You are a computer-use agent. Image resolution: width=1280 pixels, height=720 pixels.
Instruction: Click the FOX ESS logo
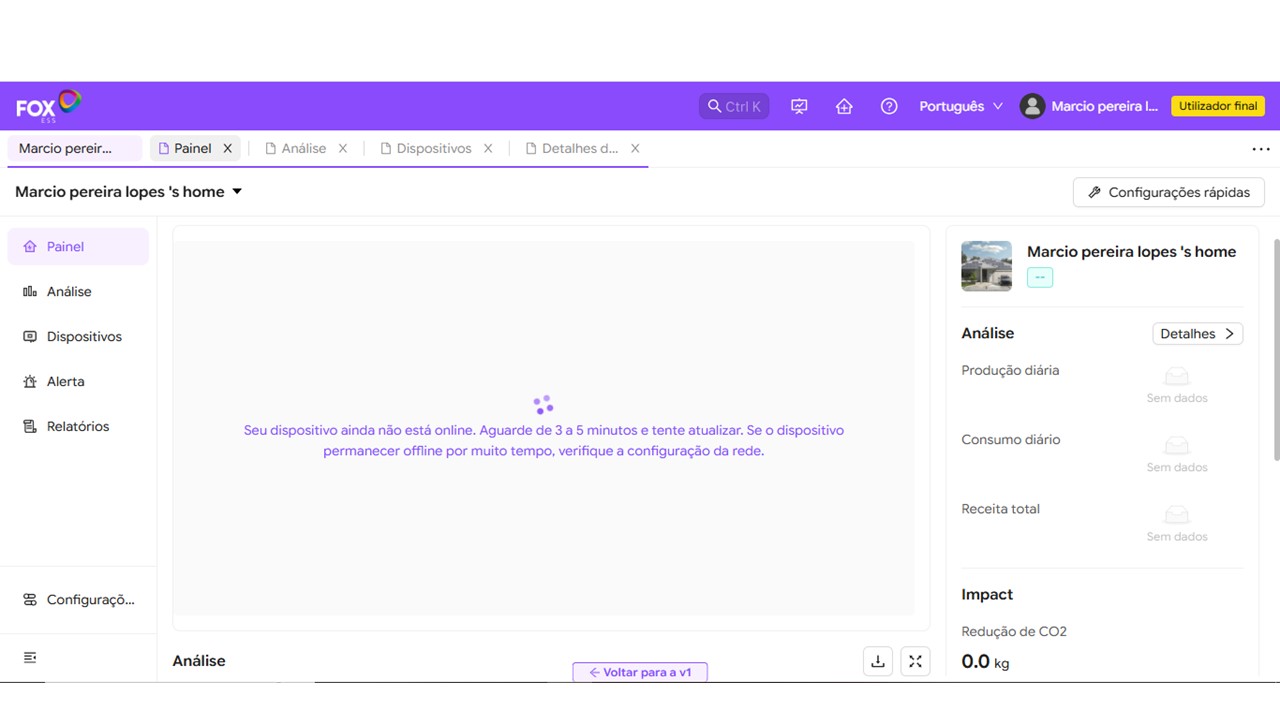48,106
